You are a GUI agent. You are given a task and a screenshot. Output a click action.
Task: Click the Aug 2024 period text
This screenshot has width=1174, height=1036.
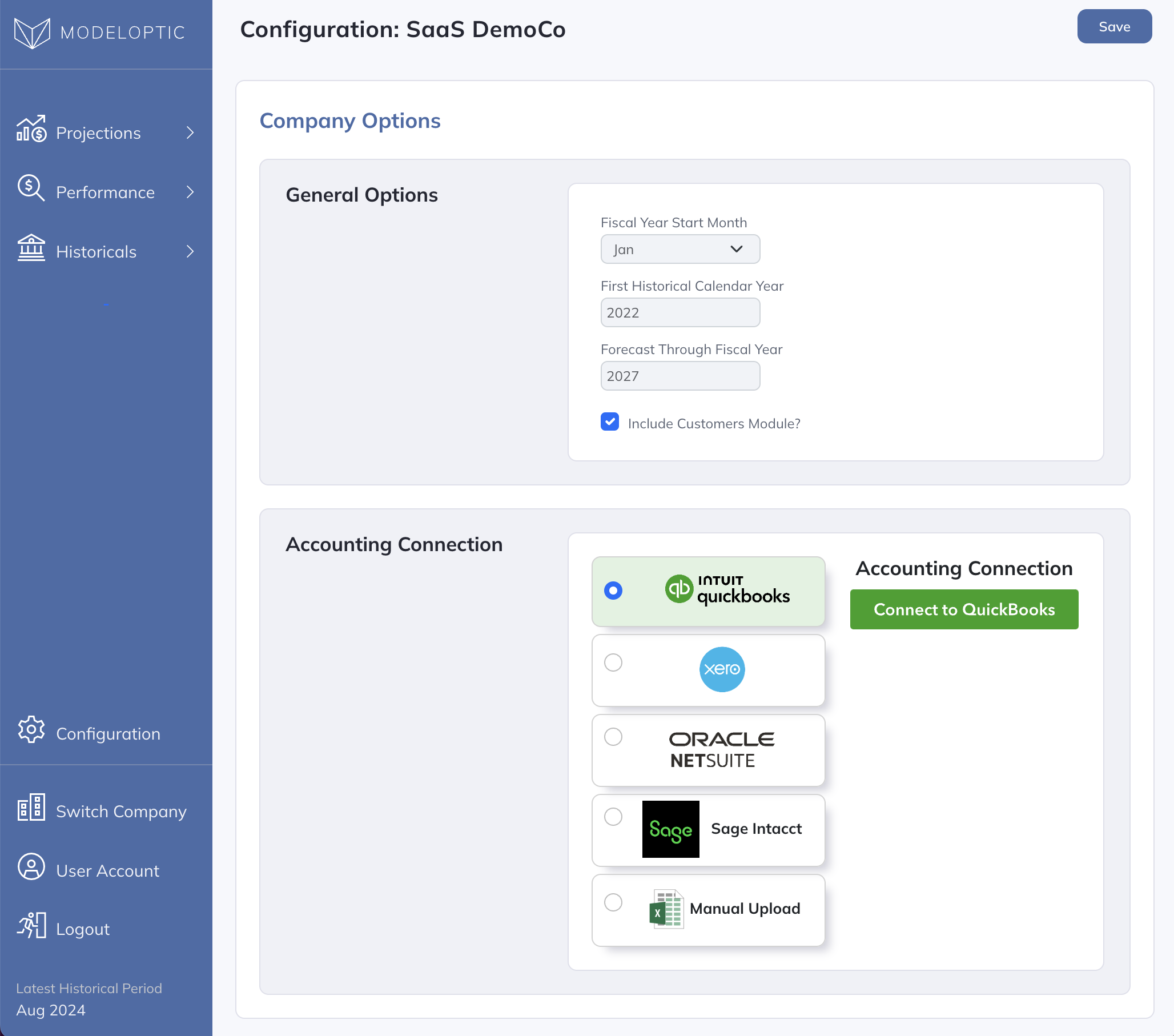tap(51, 1010)
